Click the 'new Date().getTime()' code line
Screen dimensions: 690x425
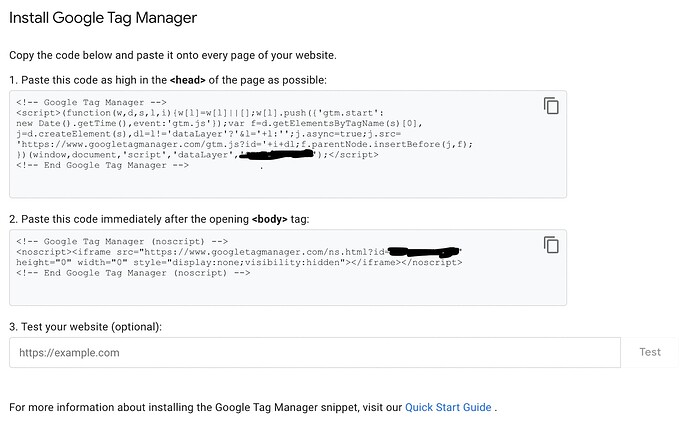point(219,124)
